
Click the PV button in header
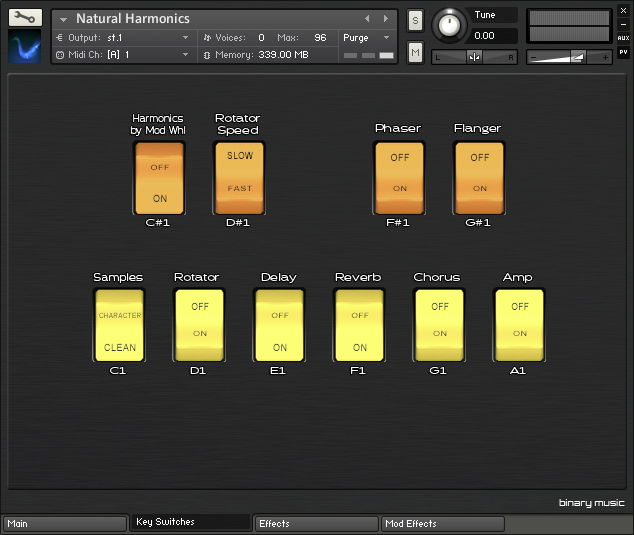623,52
